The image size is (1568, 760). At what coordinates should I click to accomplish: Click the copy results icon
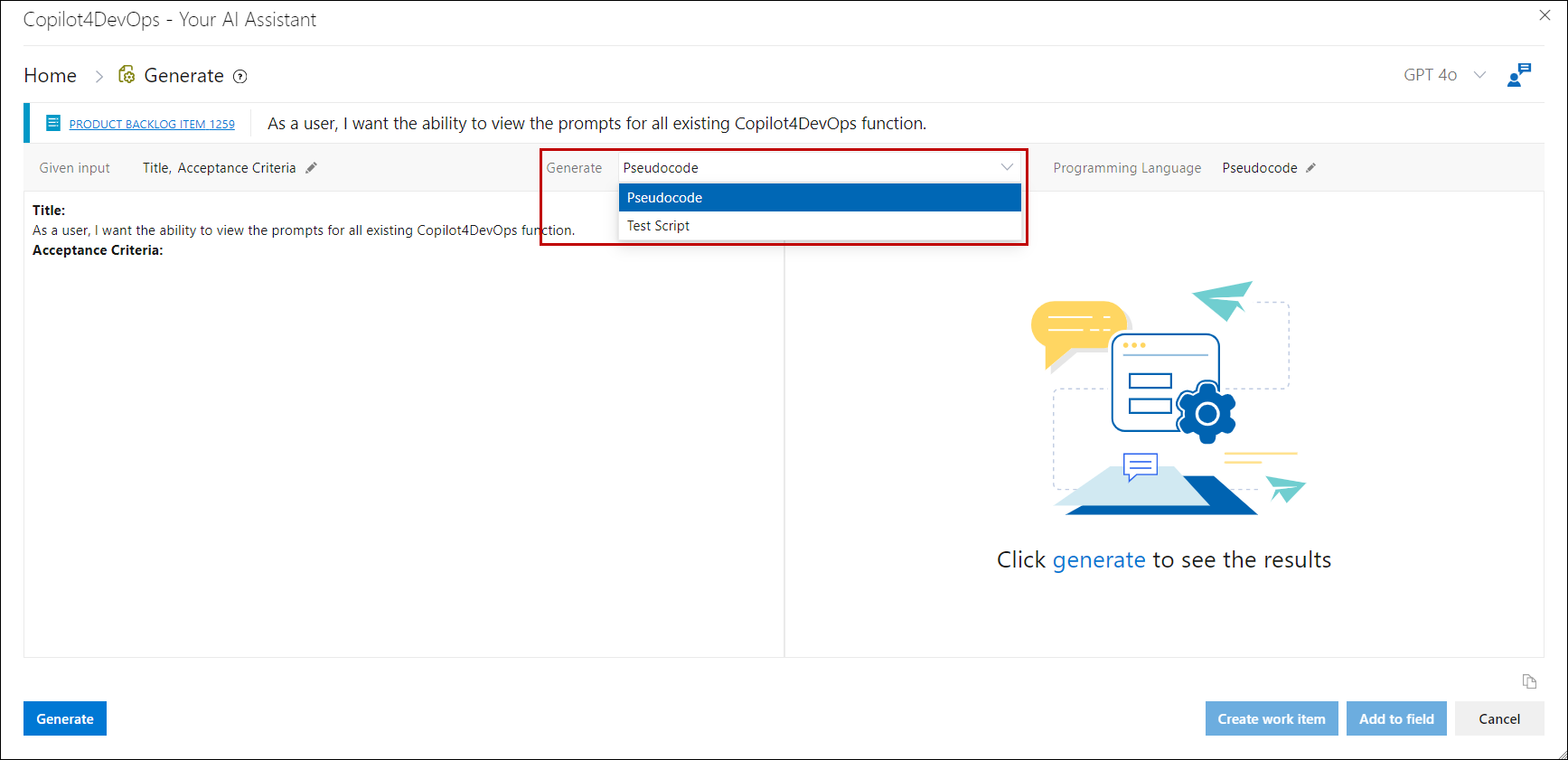[x=1529, y=681]
